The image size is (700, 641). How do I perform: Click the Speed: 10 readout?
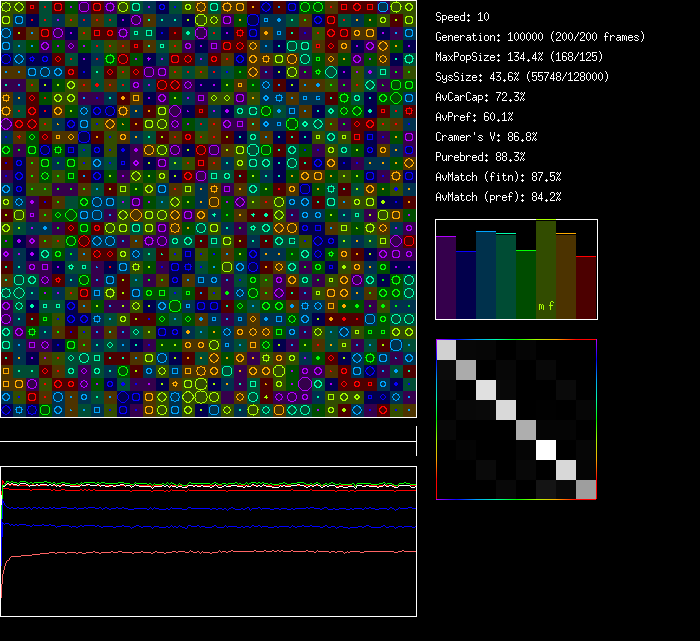(x=463, y=17)
